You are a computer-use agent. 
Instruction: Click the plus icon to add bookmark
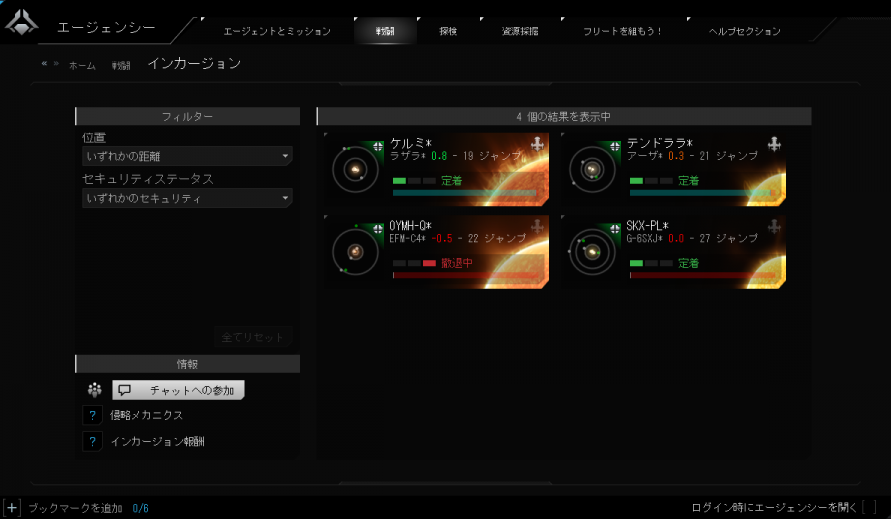point(12,508)
